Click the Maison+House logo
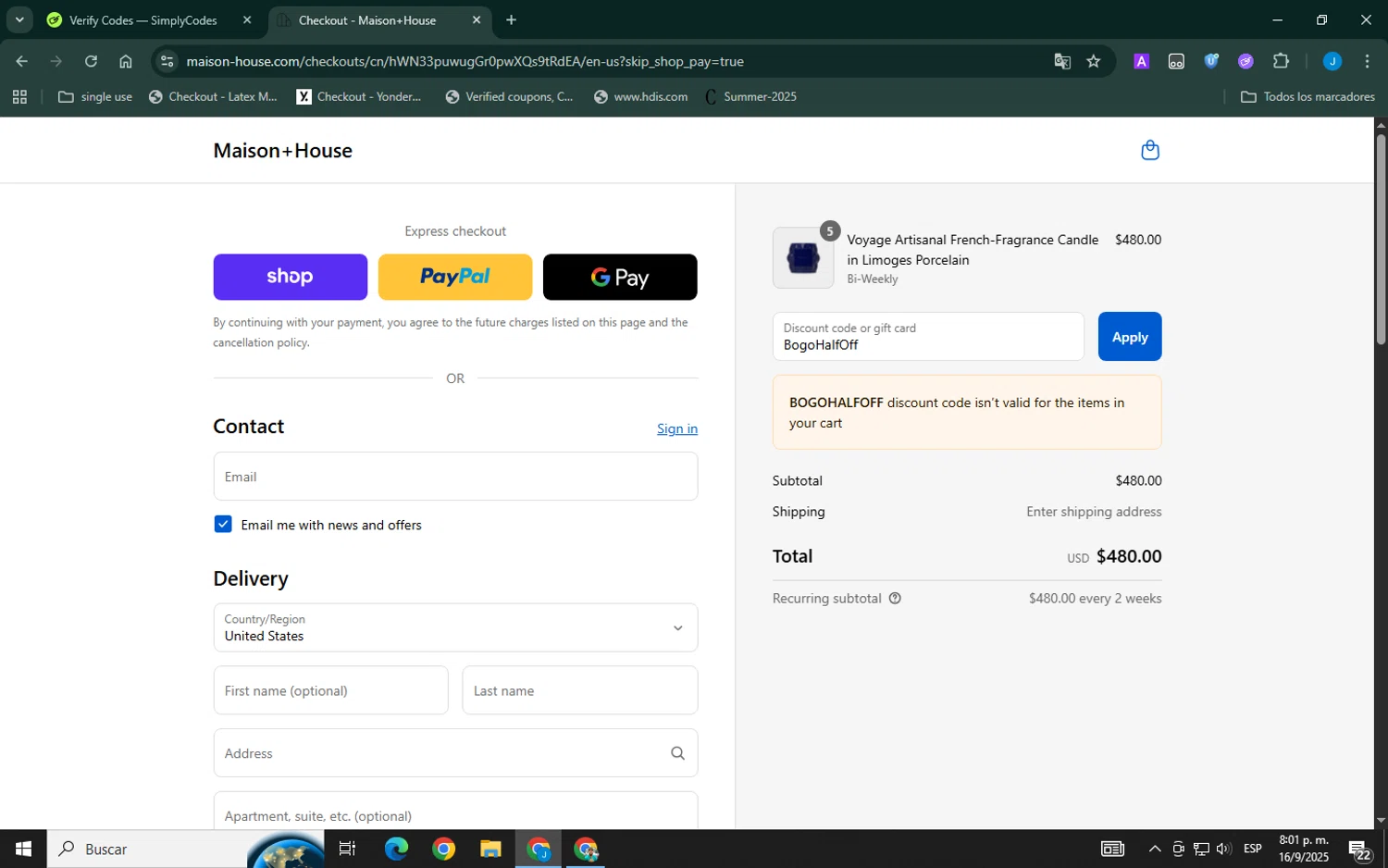This screenshot has width=1388, height=868. click(x=282, y=151)
